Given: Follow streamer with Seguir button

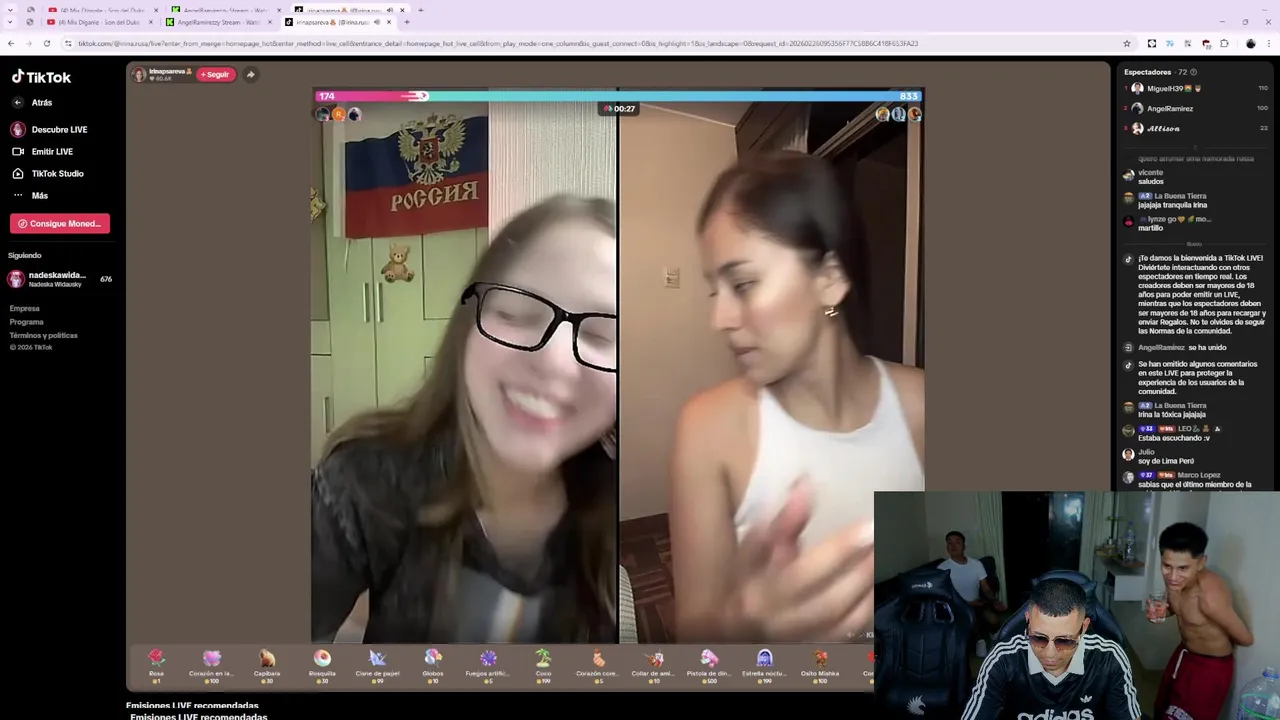Looking at the screenshot, I should click(x=215, y=74).
